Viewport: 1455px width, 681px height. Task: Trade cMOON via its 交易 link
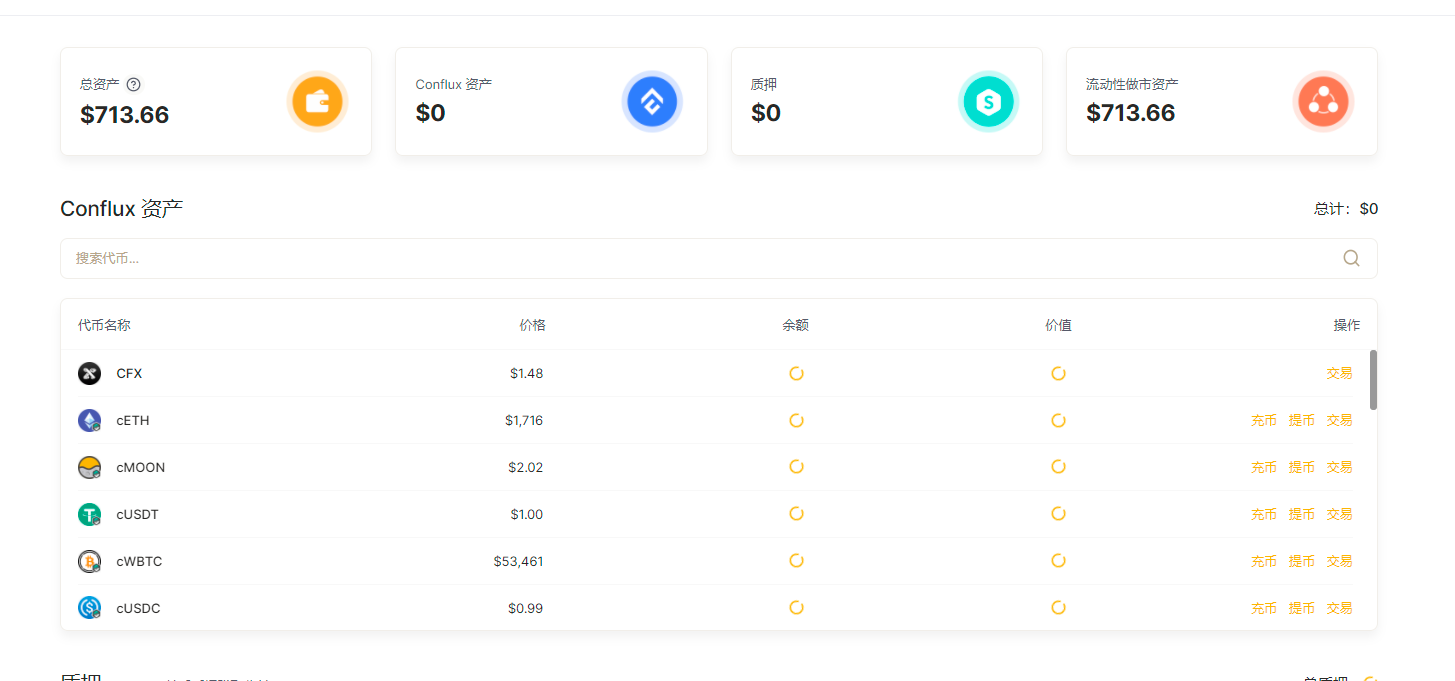[1339, 468]
